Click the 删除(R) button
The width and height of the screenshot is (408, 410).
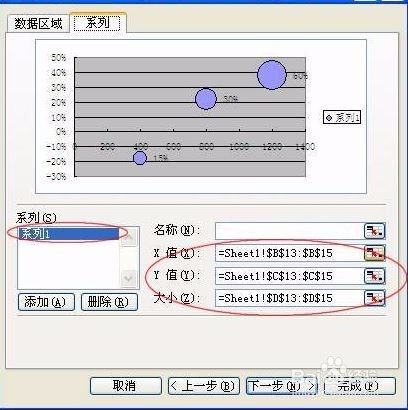(109, 302)
